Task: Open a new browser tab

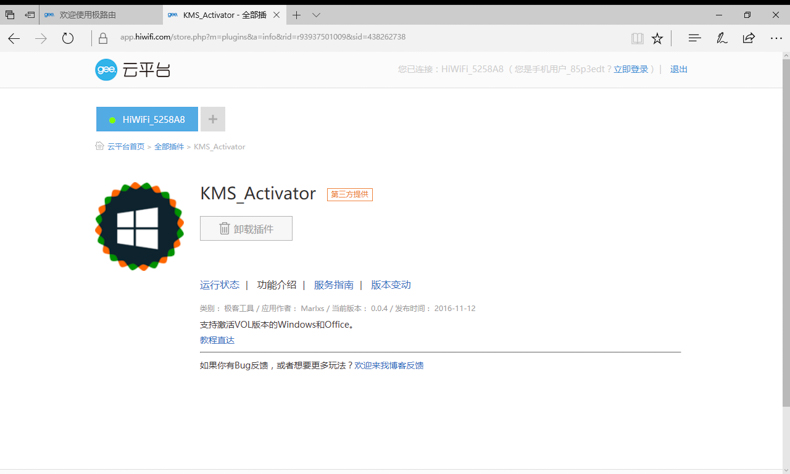Action: pos(297,15)
